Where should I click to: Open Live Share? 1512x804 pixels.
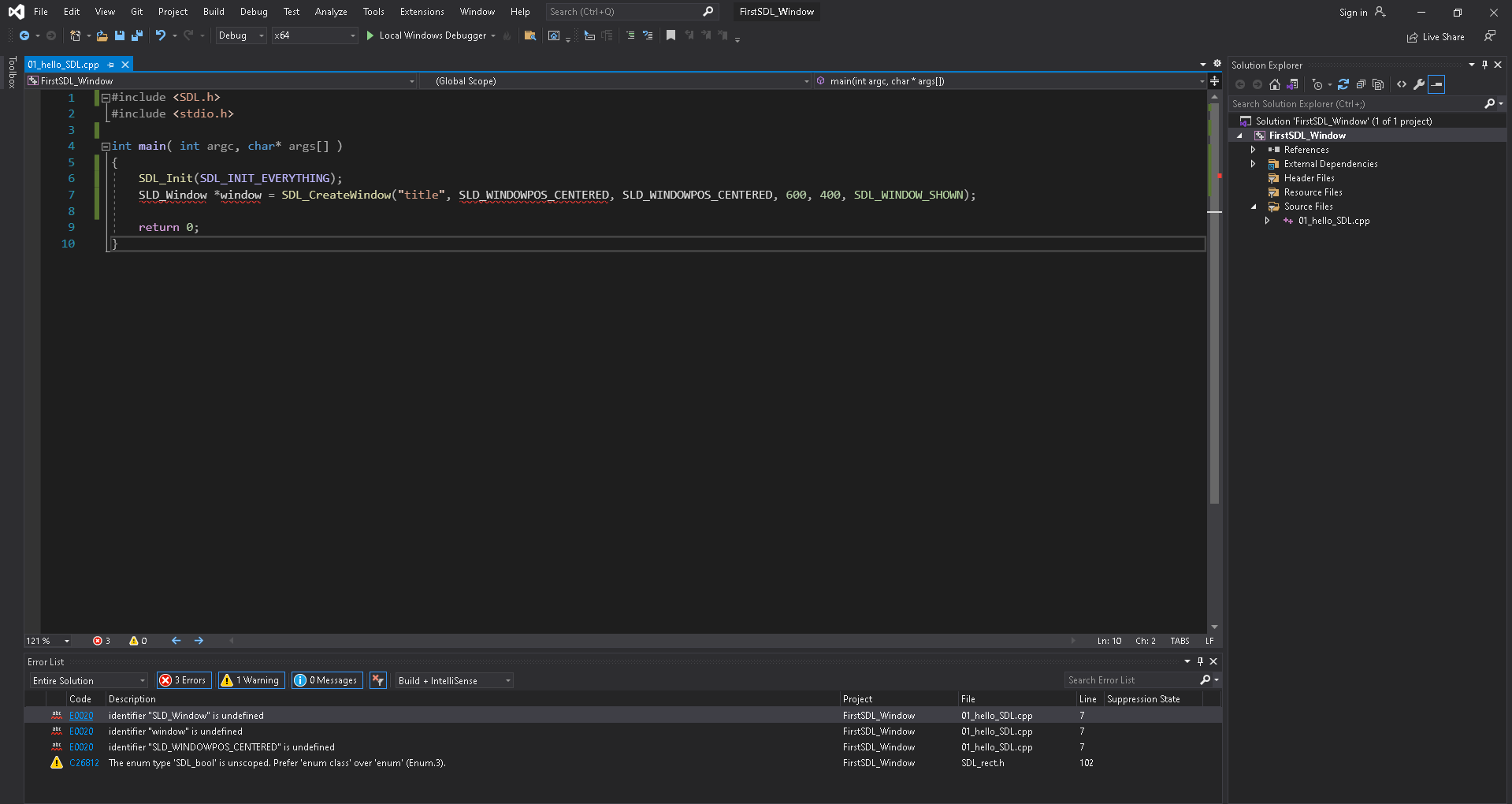(1436, 37)
